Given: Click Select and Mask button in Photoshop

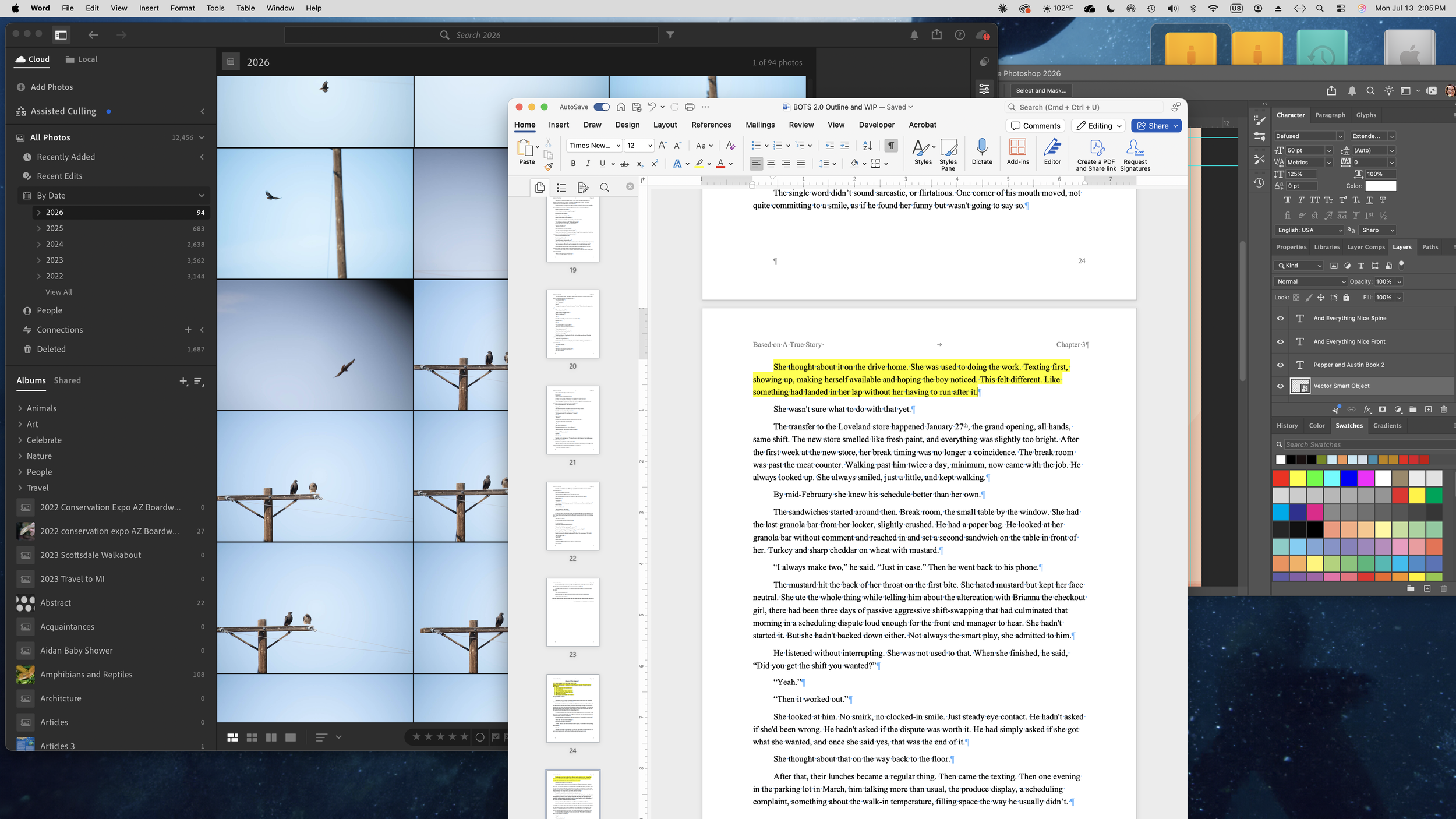Looking at the screenshot, I should (1041, 91).
